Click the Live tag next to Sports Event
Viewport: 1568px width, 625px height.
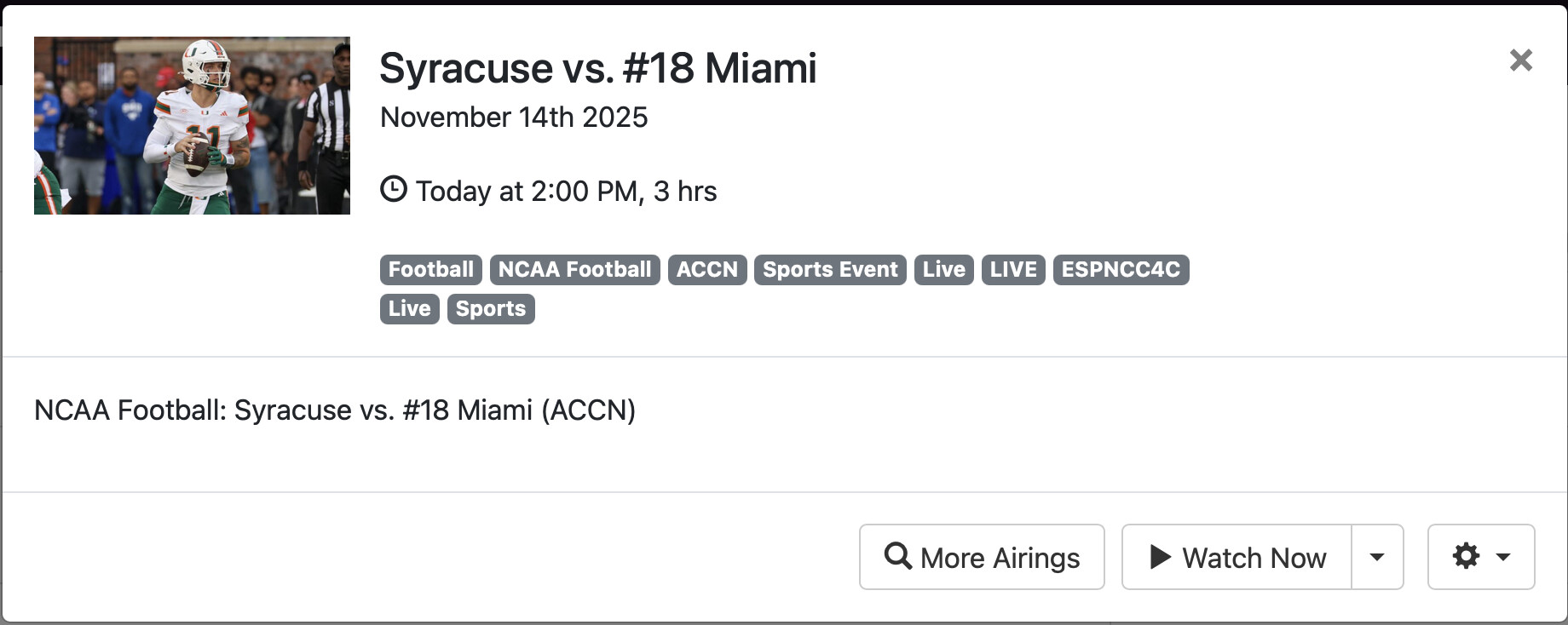coord(943,270)
